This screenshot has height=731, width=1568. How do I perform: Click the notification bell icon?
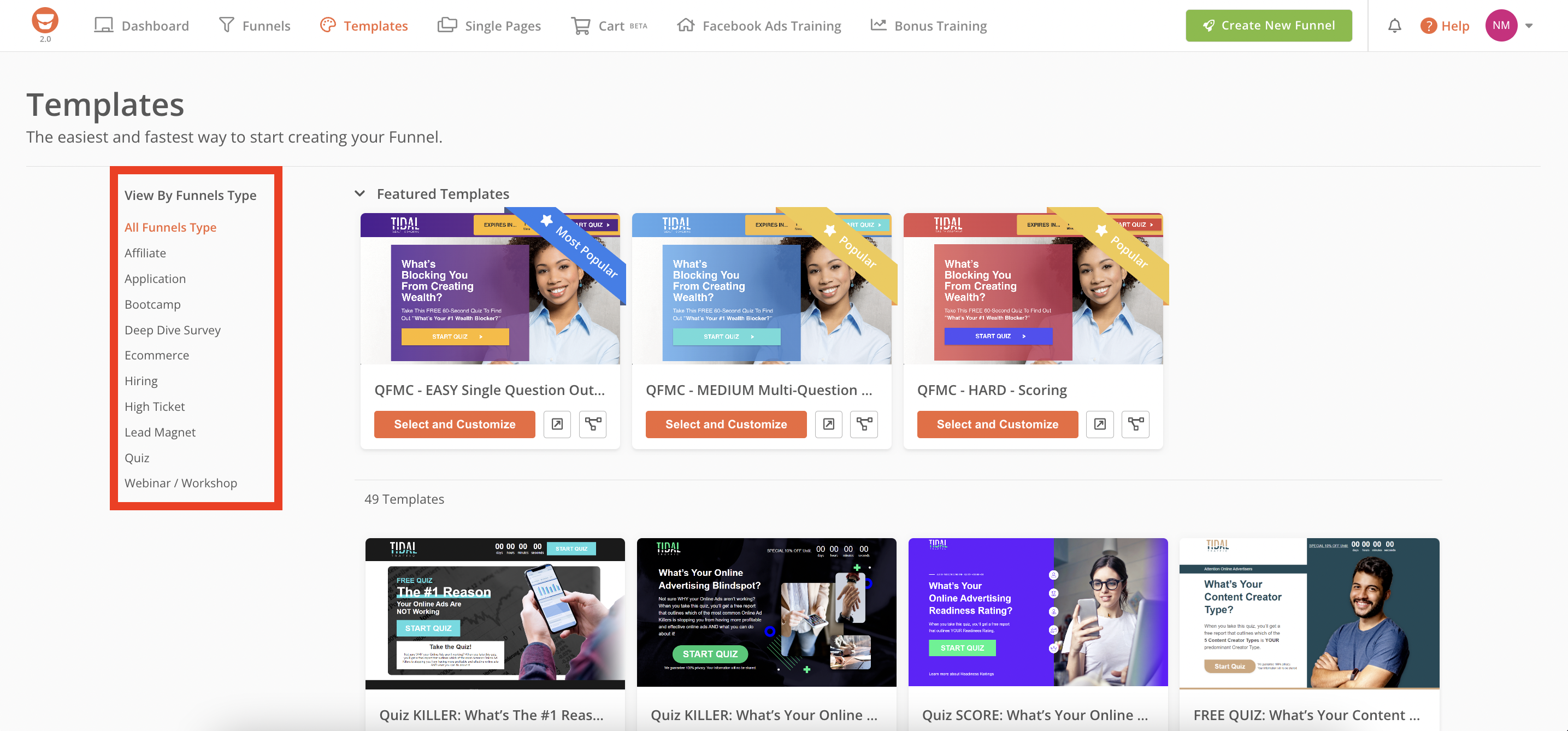click(x=1394, y=26)
